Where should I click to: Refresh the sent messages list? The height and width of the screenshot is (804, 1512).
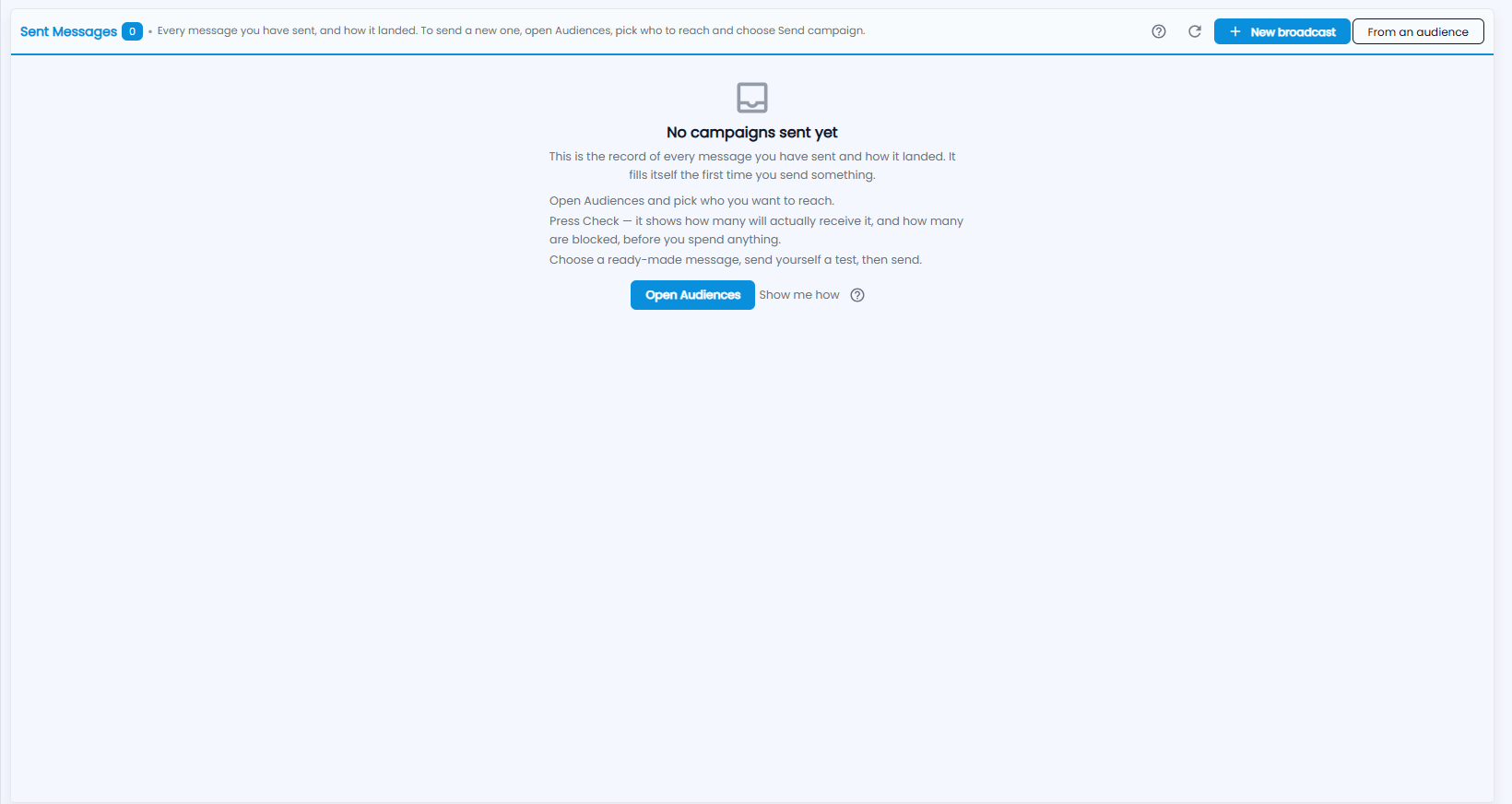click(1195, 31)
